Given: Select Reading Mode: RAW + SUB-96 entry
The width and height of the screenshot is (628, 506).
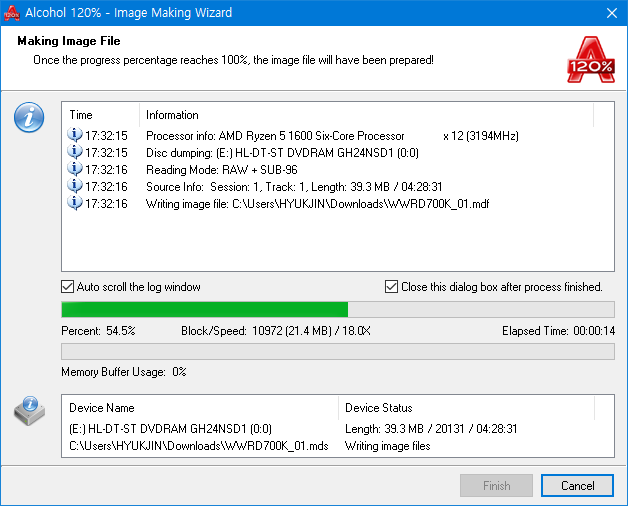Looking at the screenshot, I should [222, 170].
